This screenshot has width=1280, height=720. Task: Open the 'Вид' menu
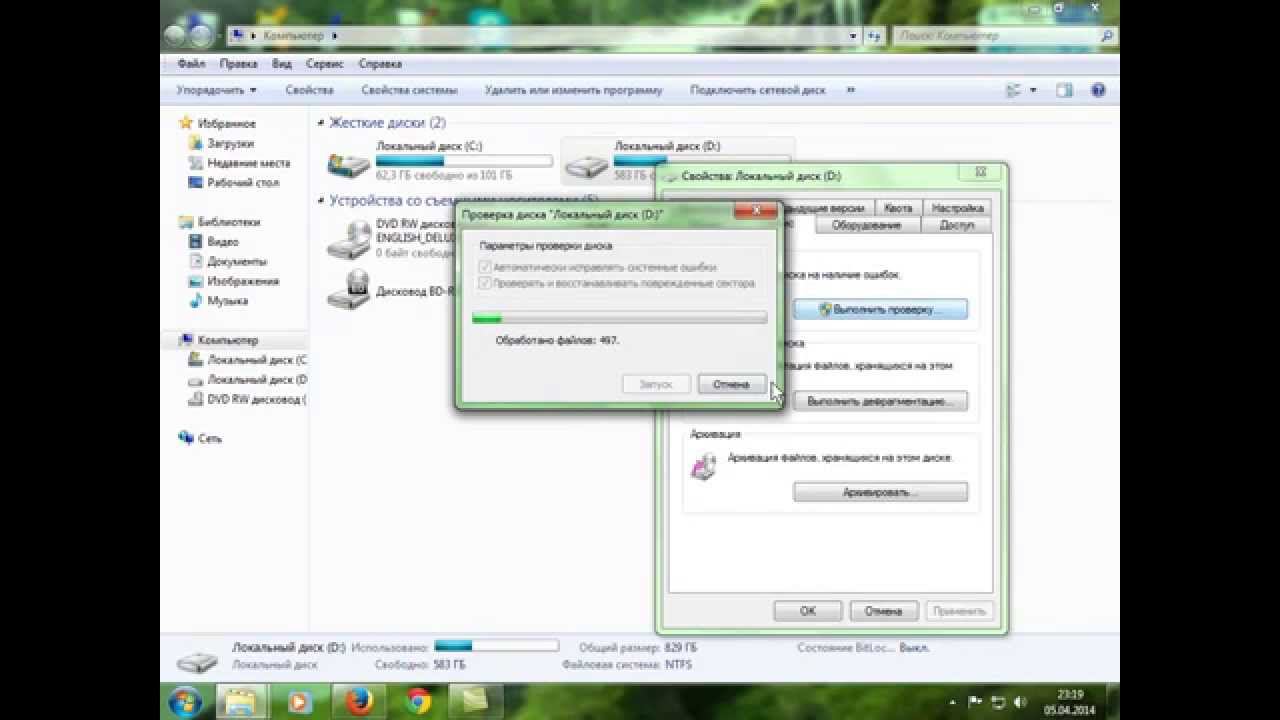[282, 63]
